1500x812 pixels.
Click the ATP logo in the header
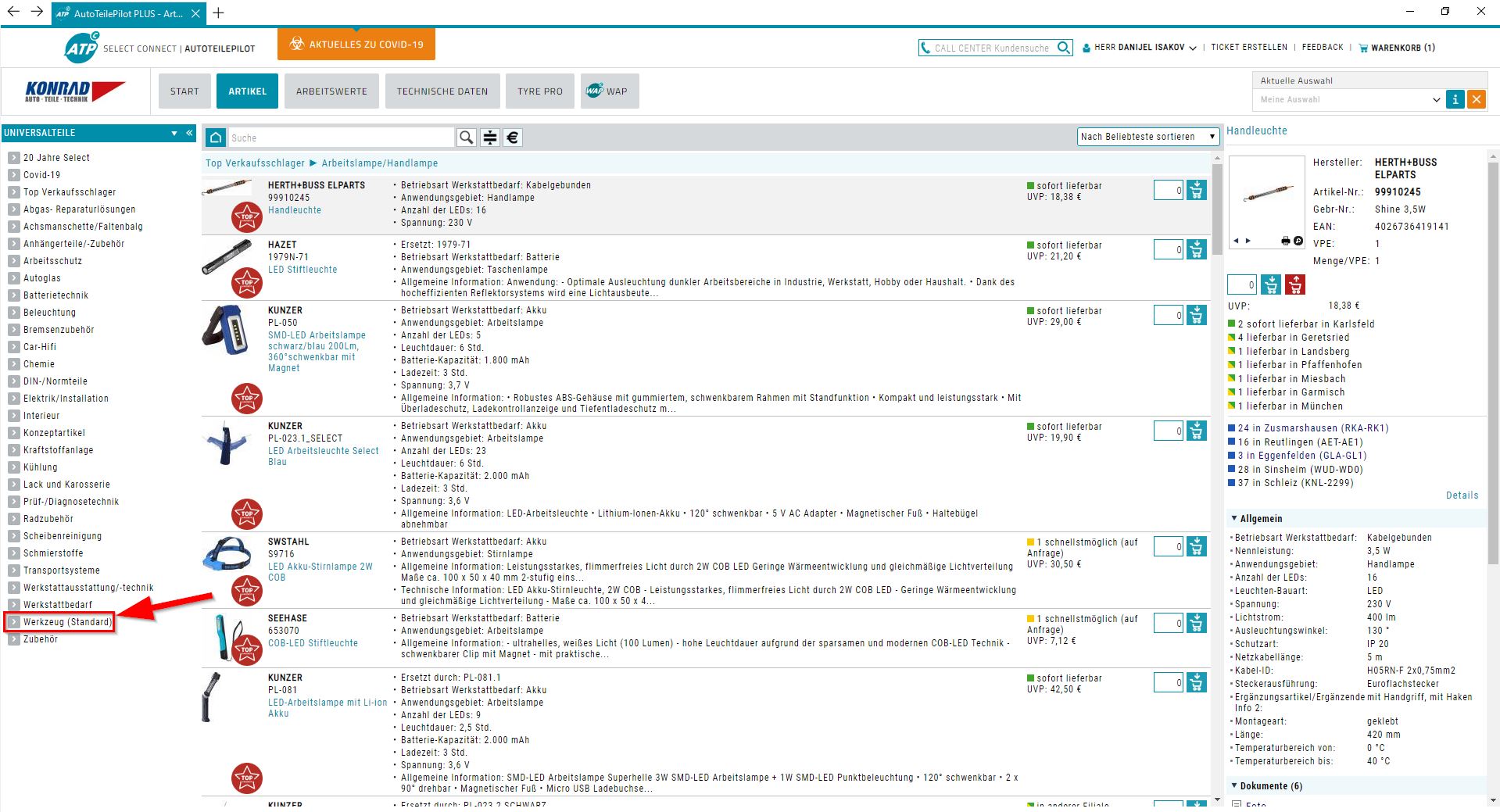[81, 48]
